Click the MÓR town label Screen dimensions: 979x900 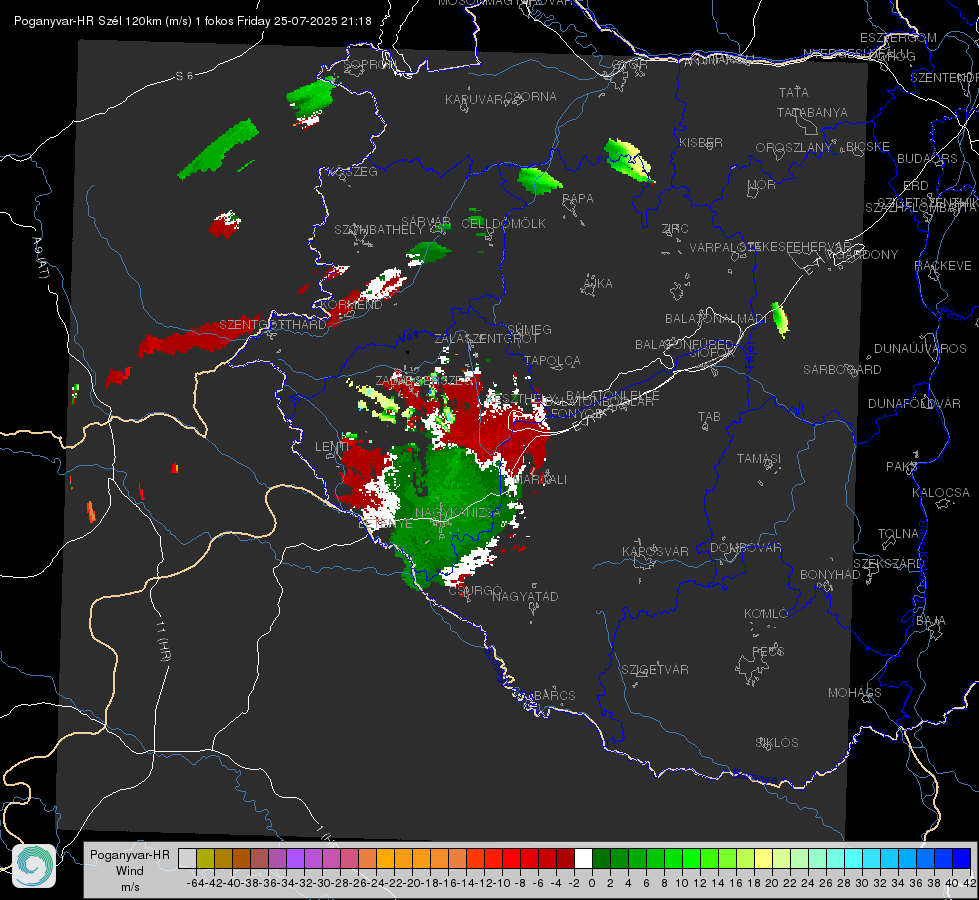click(x=762, y=185)
